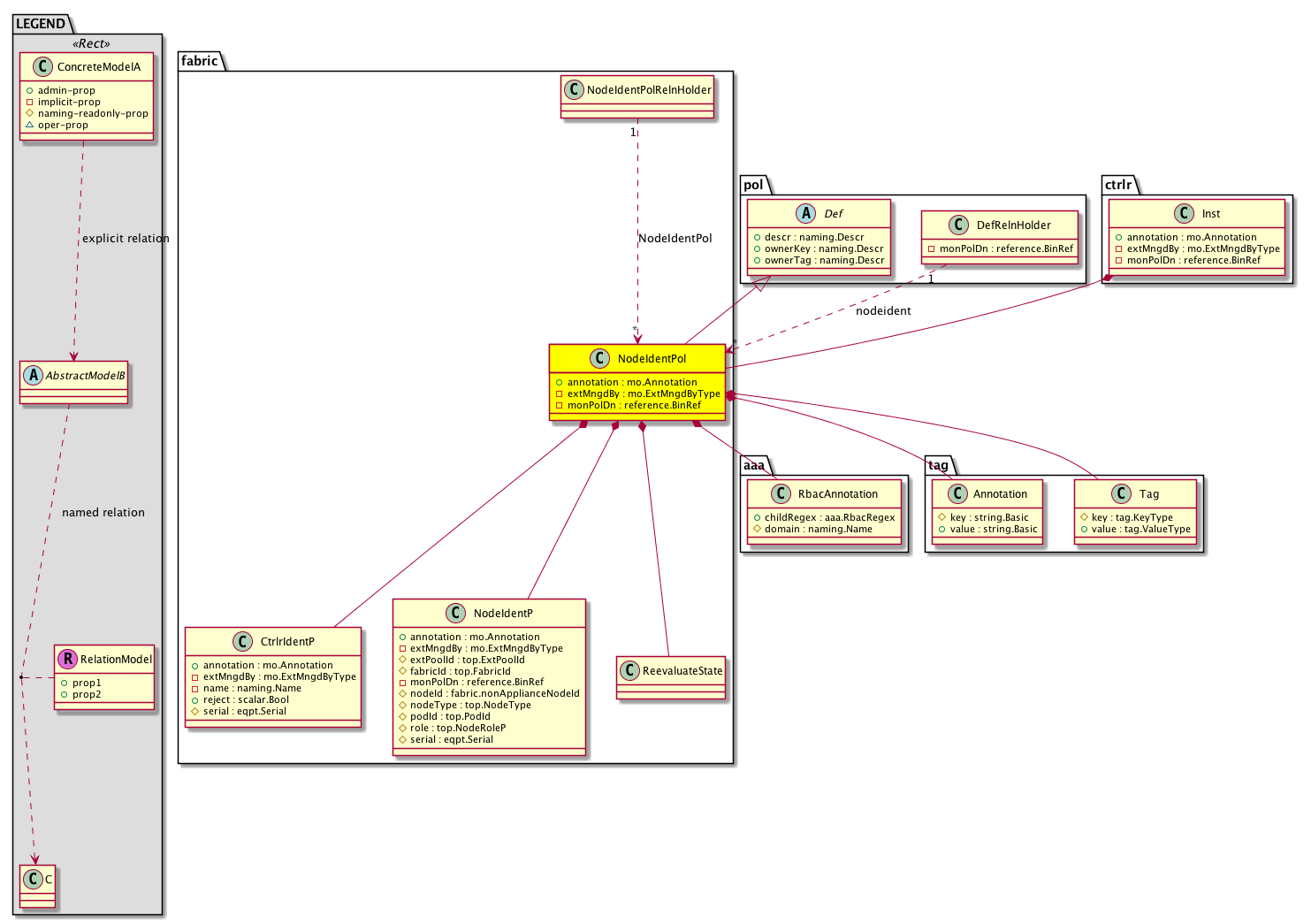Select the C icon of the NodeIdentPol class
Viewport: 1311px width, 924px height.
tap(599, 358)
